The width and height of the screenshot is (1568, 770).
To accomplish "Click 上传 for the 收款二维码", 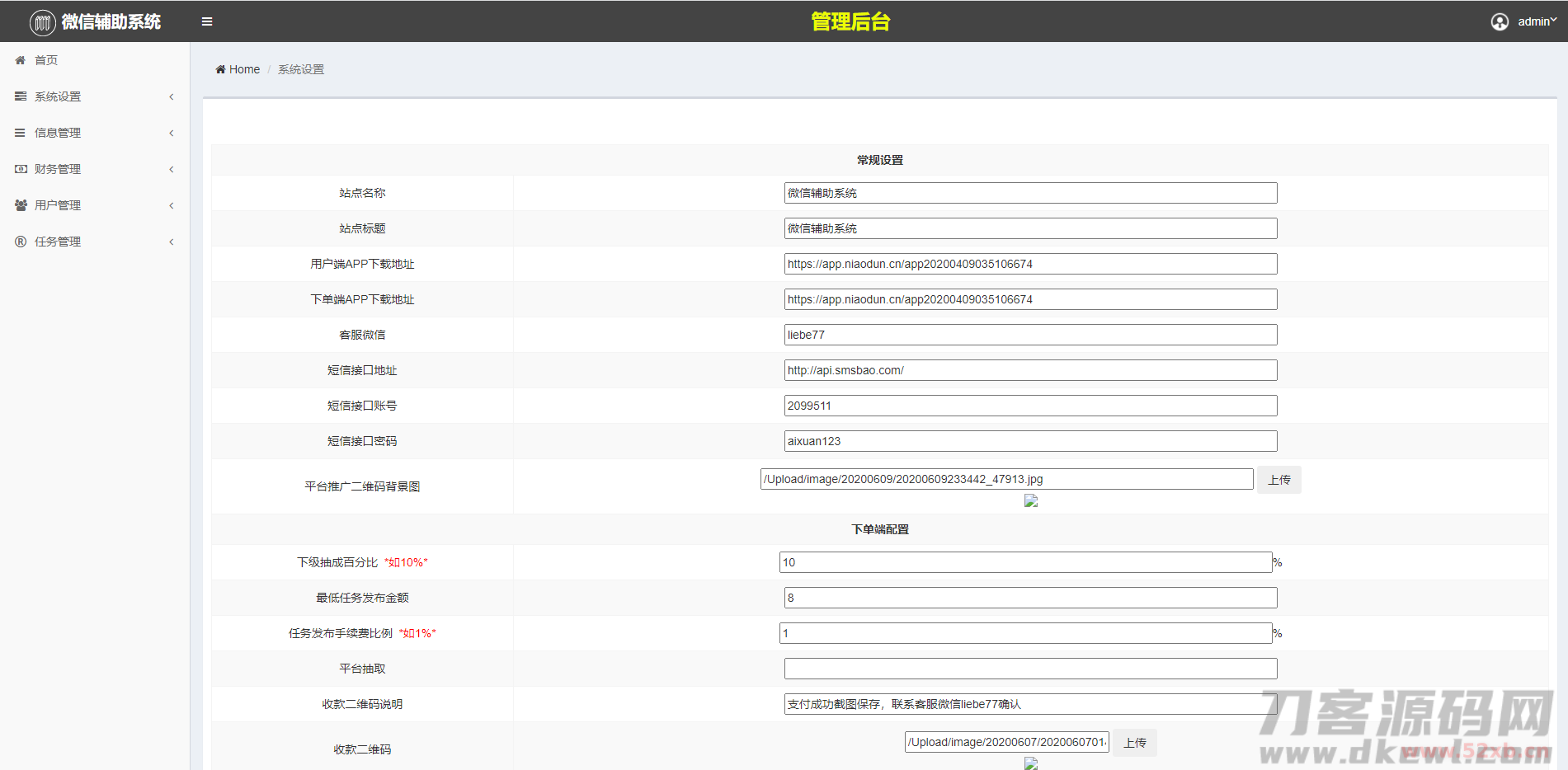I will pyautogui.click(x=1135, y=743).
